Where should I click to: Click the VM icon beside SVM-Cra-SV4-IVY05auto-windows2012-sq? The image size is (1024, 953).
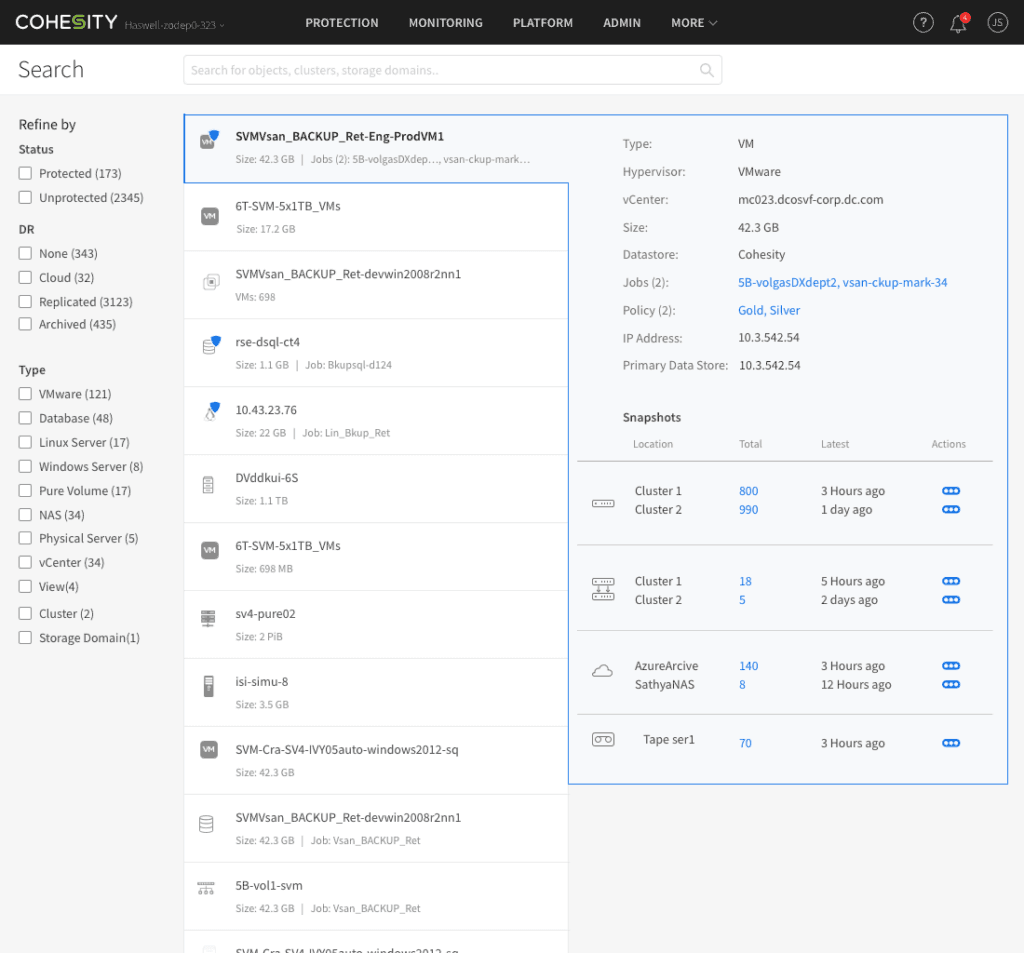209,750
